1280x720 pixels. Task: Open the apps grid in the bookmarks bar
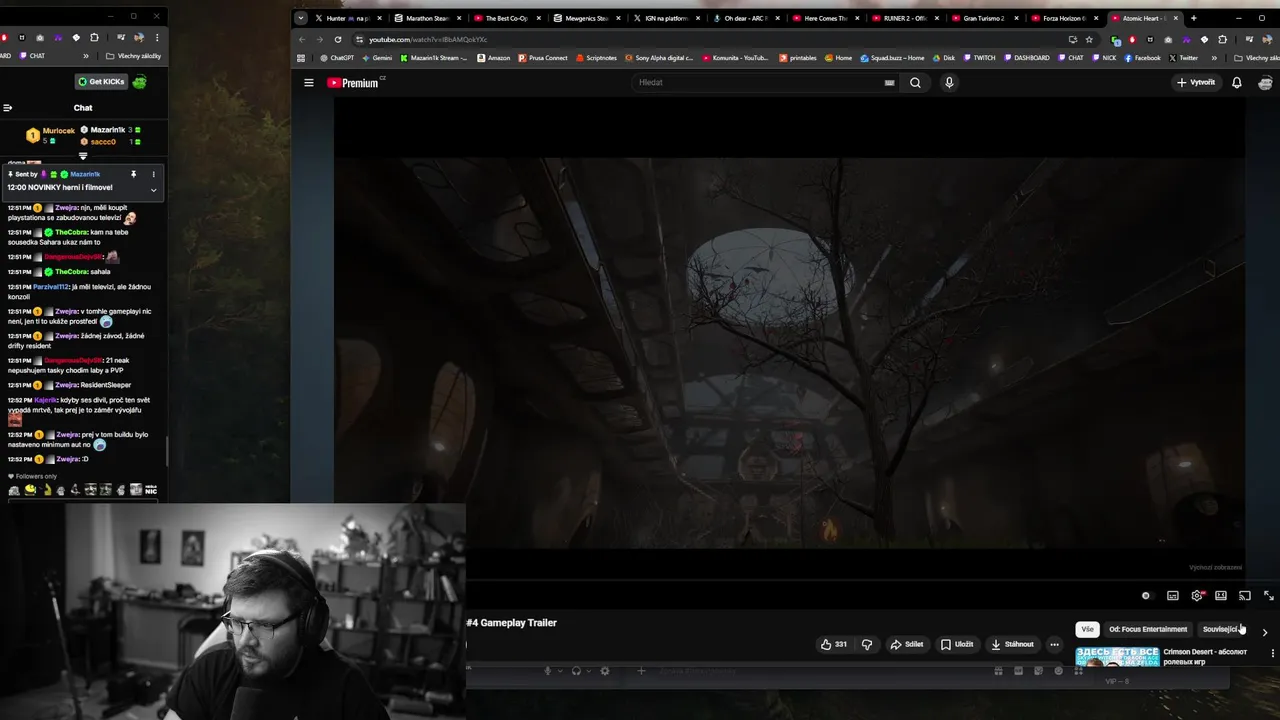click(301, 58)
